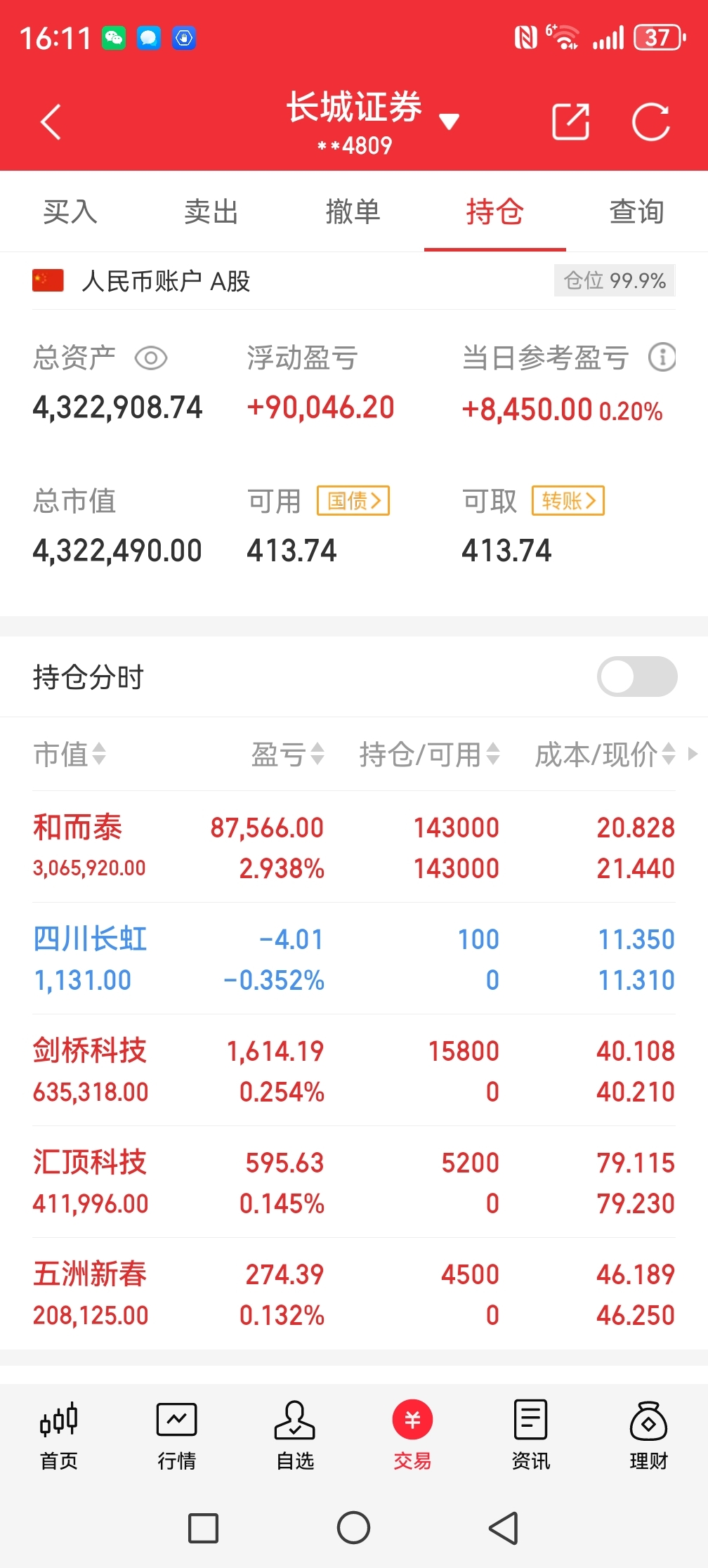Screen dimensions: 708x1568
Task: Tap the back arrow icon
Action: (x=51, y=122)
